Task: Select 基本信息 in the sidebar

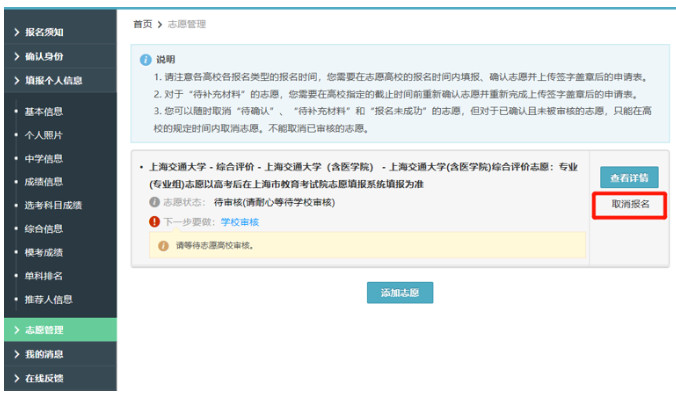Action: coord(44,112)
